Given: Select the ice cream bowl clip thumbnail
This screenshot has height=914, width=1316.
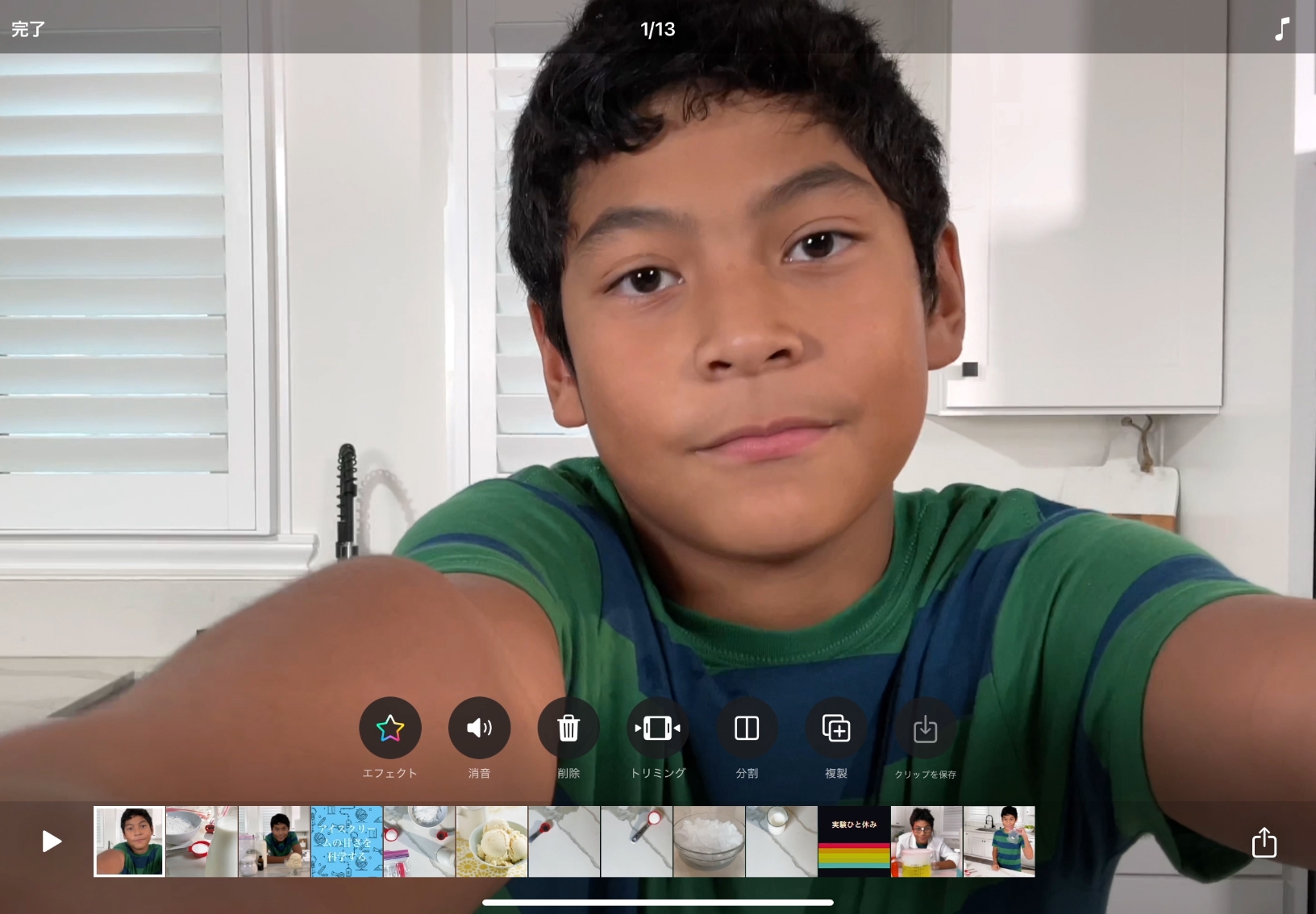Looking at the screenshot, I should pos(491,841).
